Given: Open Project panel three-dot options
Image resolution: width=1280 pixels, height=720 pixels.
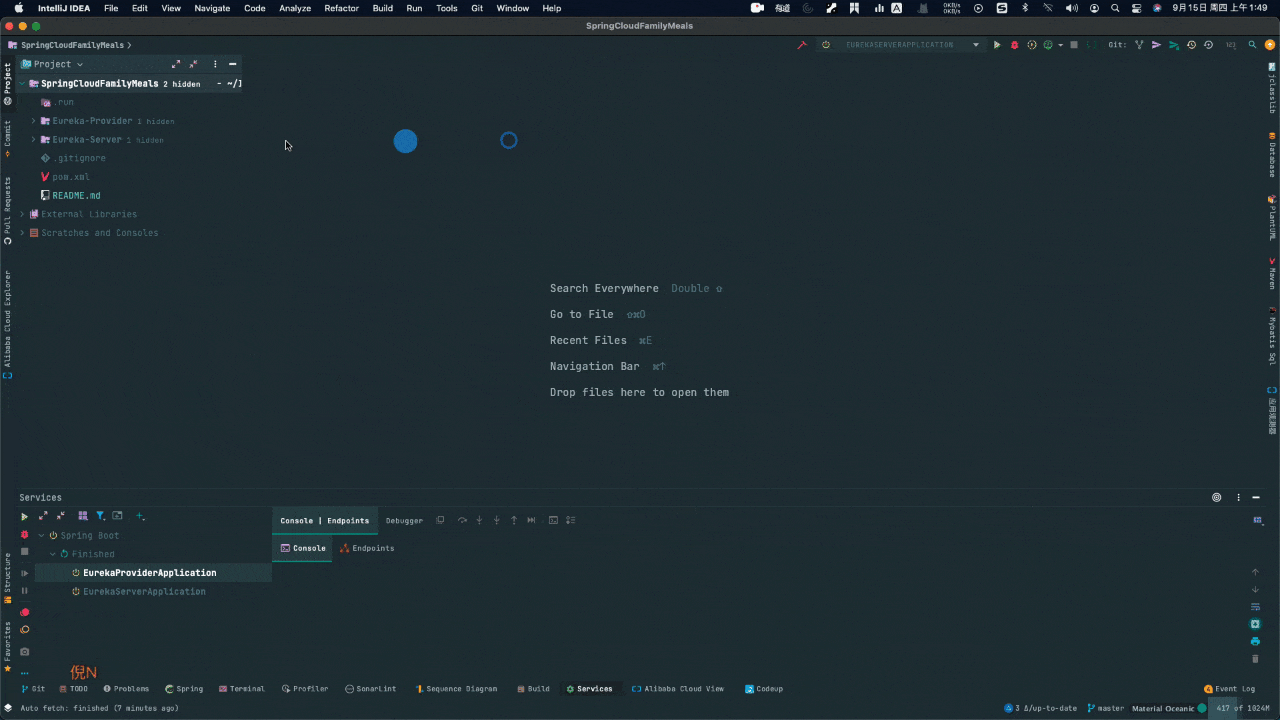Looking at the screenshot, I should tap(215, 64).
